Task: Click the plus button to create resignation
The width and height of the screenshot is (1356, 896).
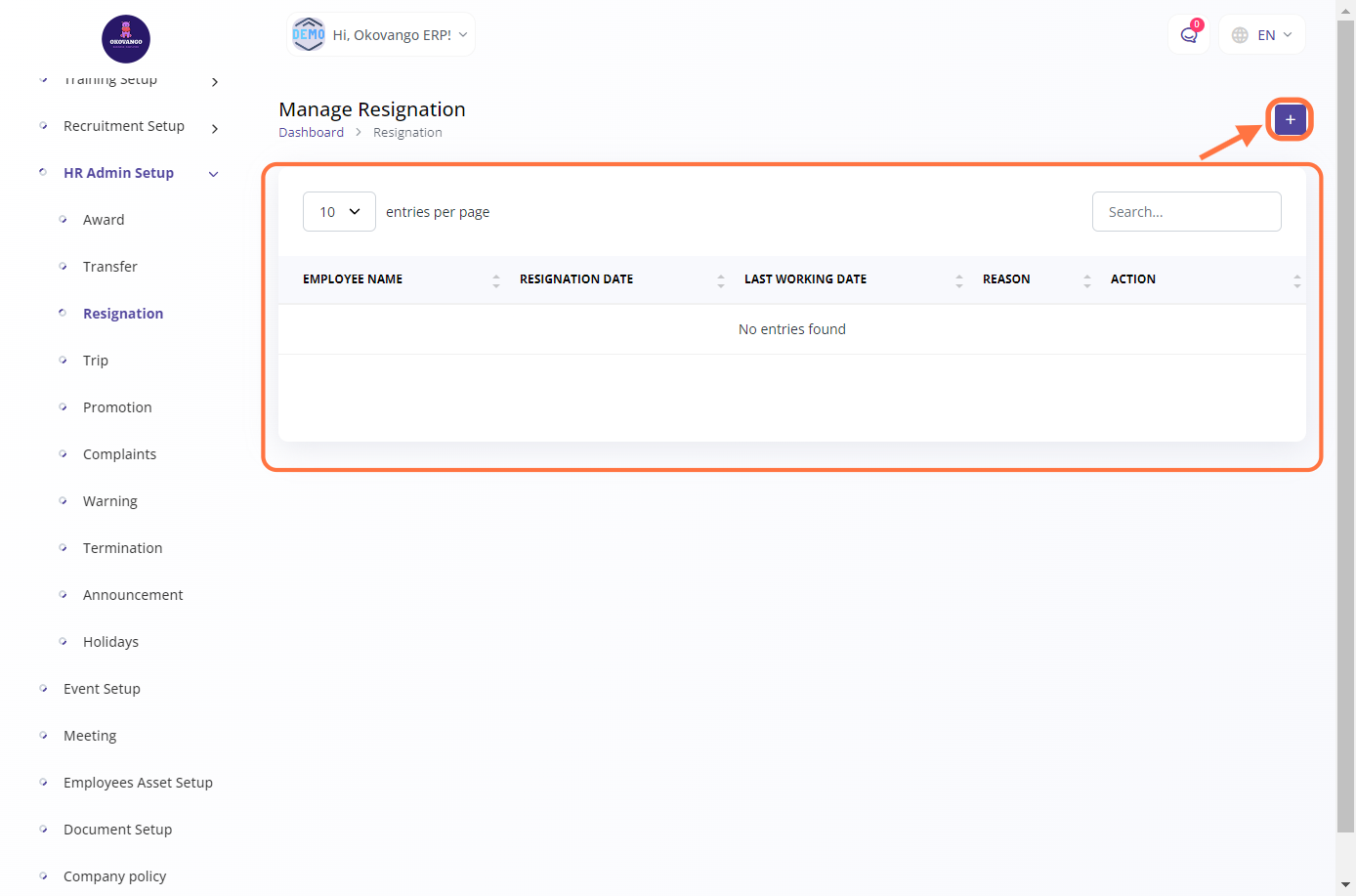Action: 1290,119
